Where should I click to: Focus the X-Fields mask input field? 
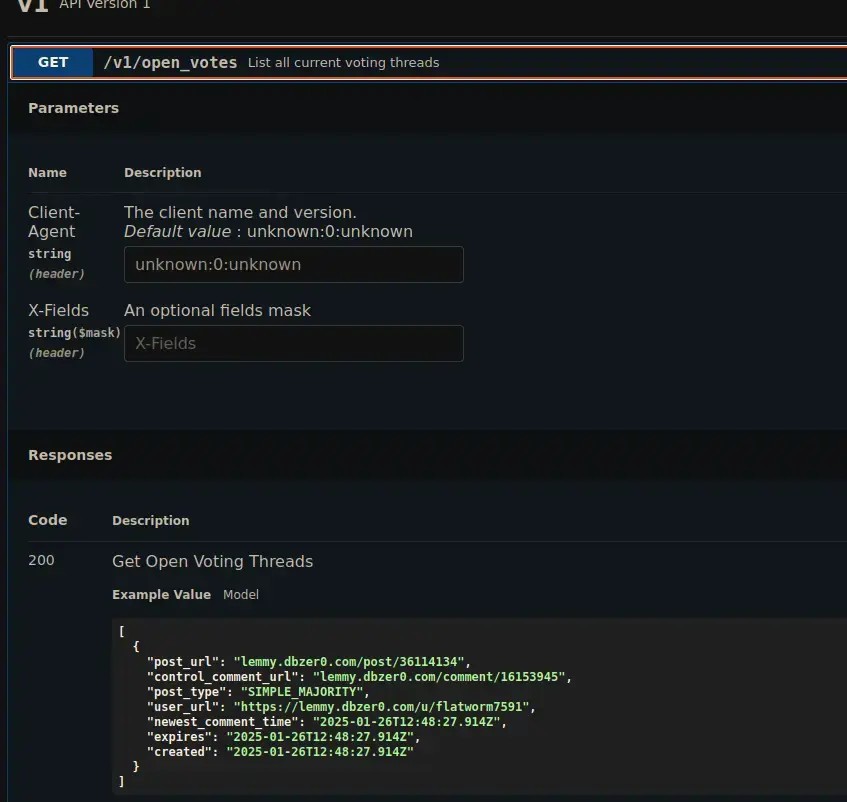293,343
